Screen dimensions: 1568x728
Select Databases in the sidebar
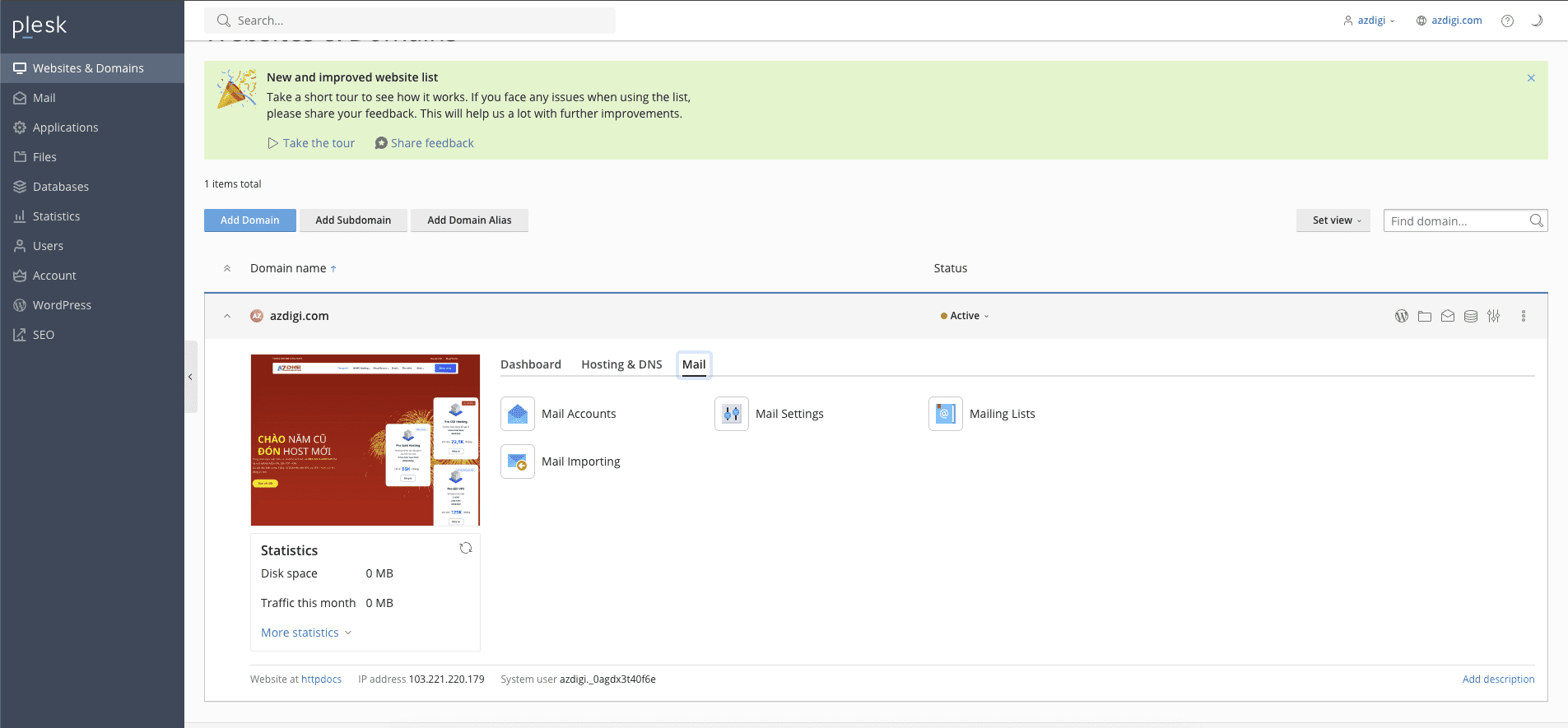coord(60,187)
